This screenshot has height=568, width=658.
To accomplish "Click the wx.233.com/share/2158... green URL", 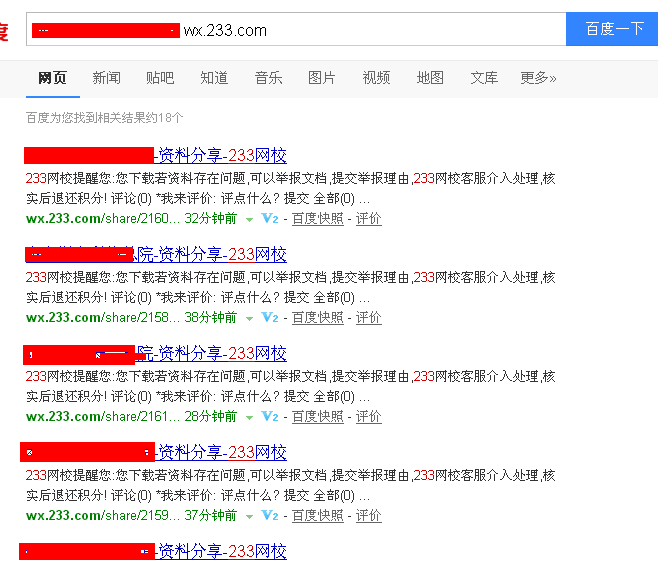I will (x=103, y=318).
